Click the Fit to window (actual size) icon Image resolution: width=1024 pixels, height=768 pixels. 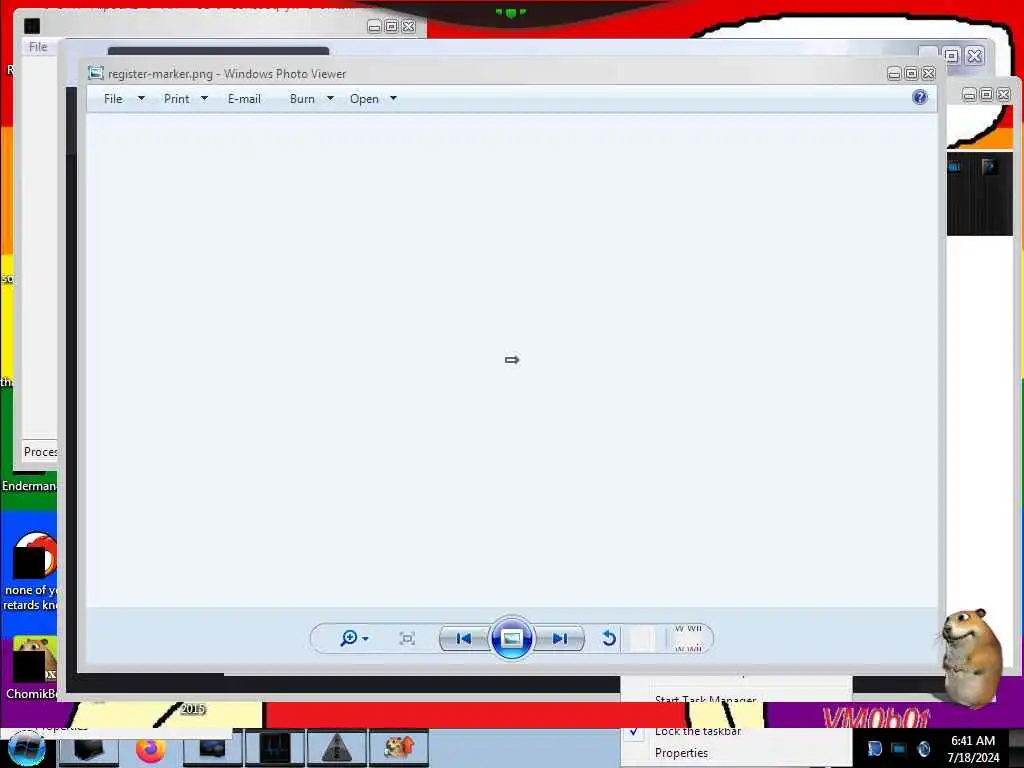click(x=407, y=639)
